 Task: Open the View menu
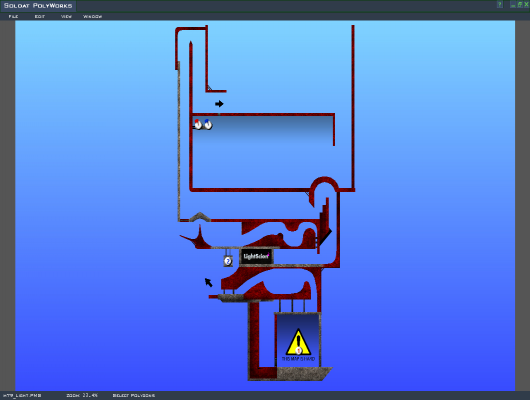pos(66,16)
